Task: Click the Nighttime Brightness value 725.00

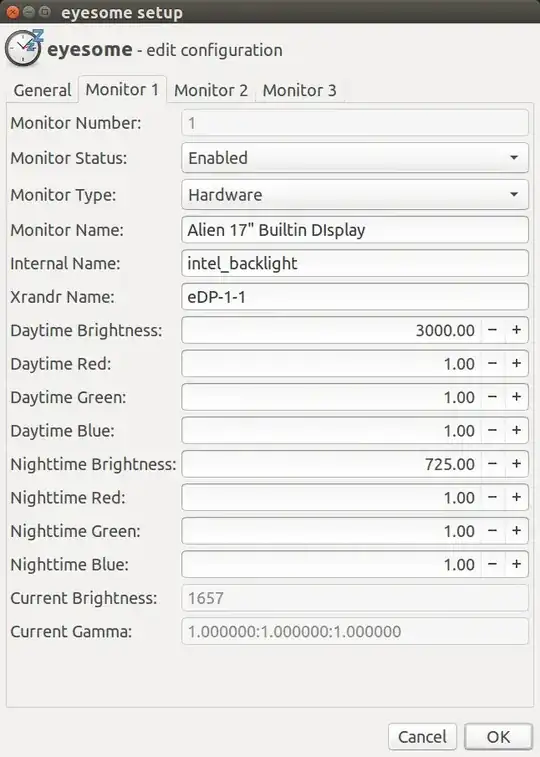Action: click(x=450, y=464)
